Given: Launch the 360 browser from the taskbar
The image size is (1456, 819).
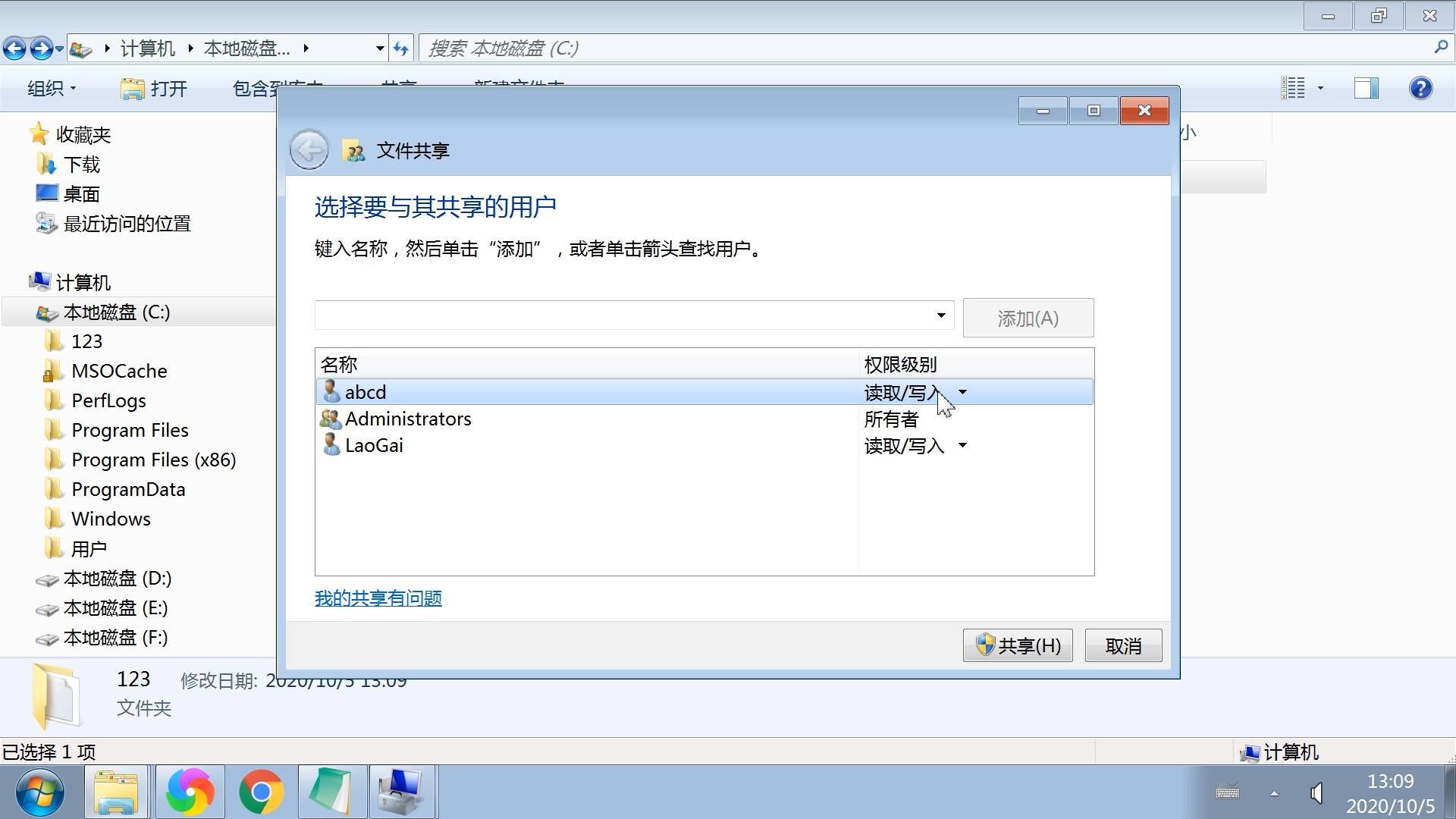Looking at the screenshot, I should (189, 792).
